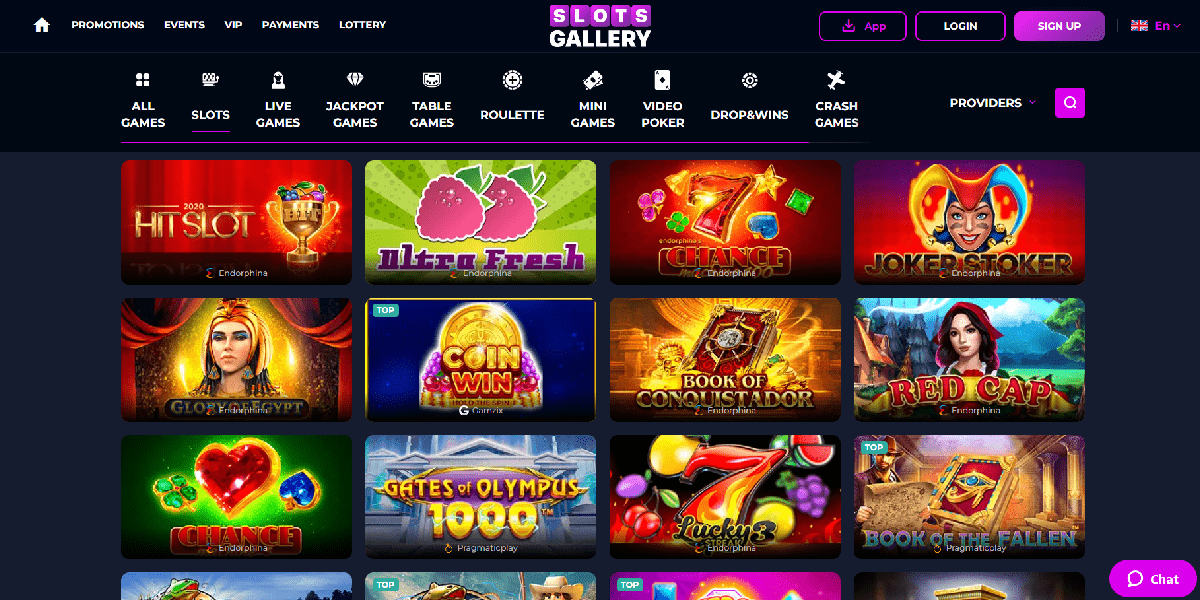Open the search magnifier button
The height and width of the screenshot is (600, 1200).
coord(1070,102)
